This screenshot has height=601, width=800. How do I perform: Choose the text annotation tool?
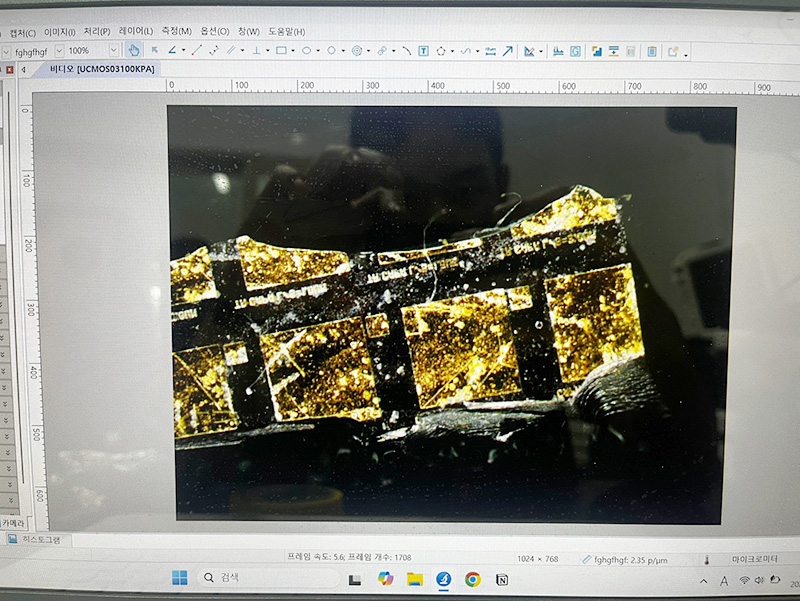(423, 51)
